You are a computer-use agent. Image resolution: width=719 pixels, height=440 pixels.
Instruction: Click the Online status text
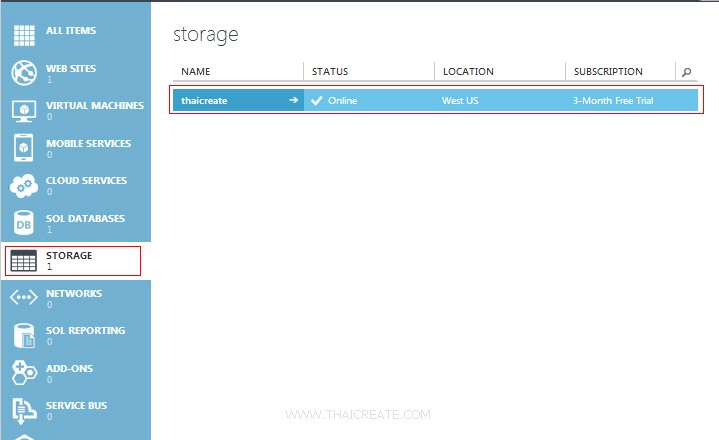coord(343,101)
